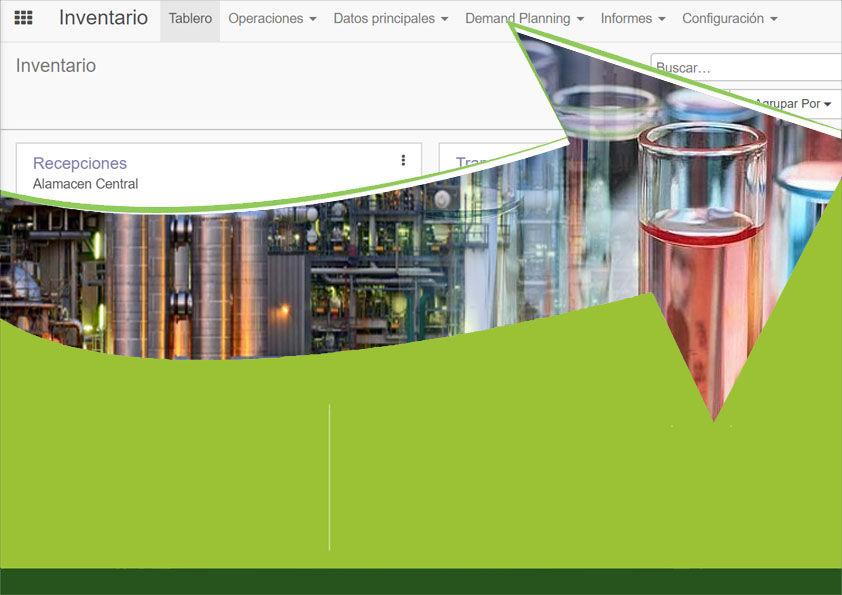Click the Inventario breadcrumb heading
Screen dimensions: 842x595
point(56,66)
